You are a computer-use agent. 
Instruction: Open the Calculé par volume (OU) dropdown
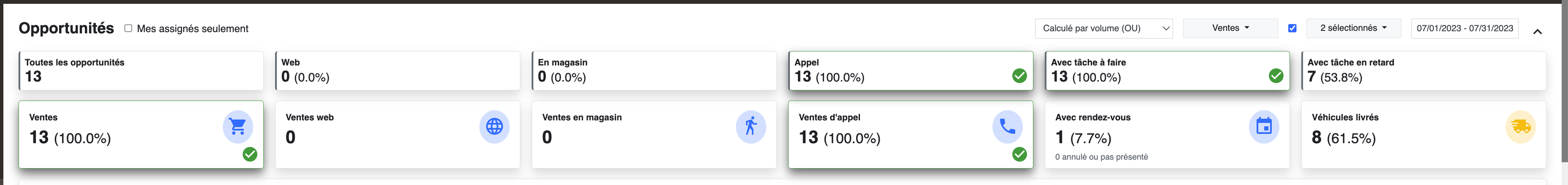1104,28
